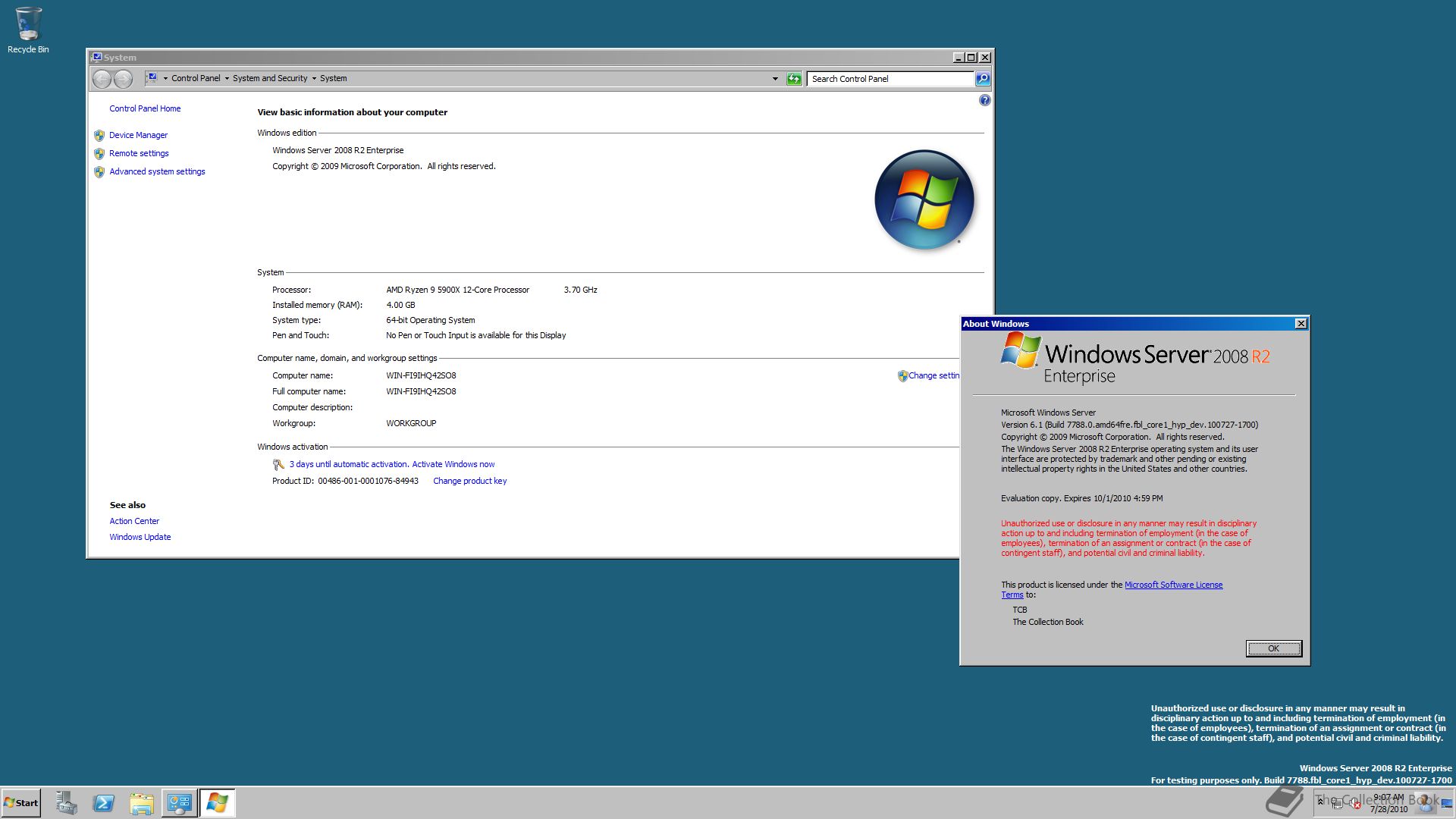Open Server Manager from the taskbar

[67, 803]
